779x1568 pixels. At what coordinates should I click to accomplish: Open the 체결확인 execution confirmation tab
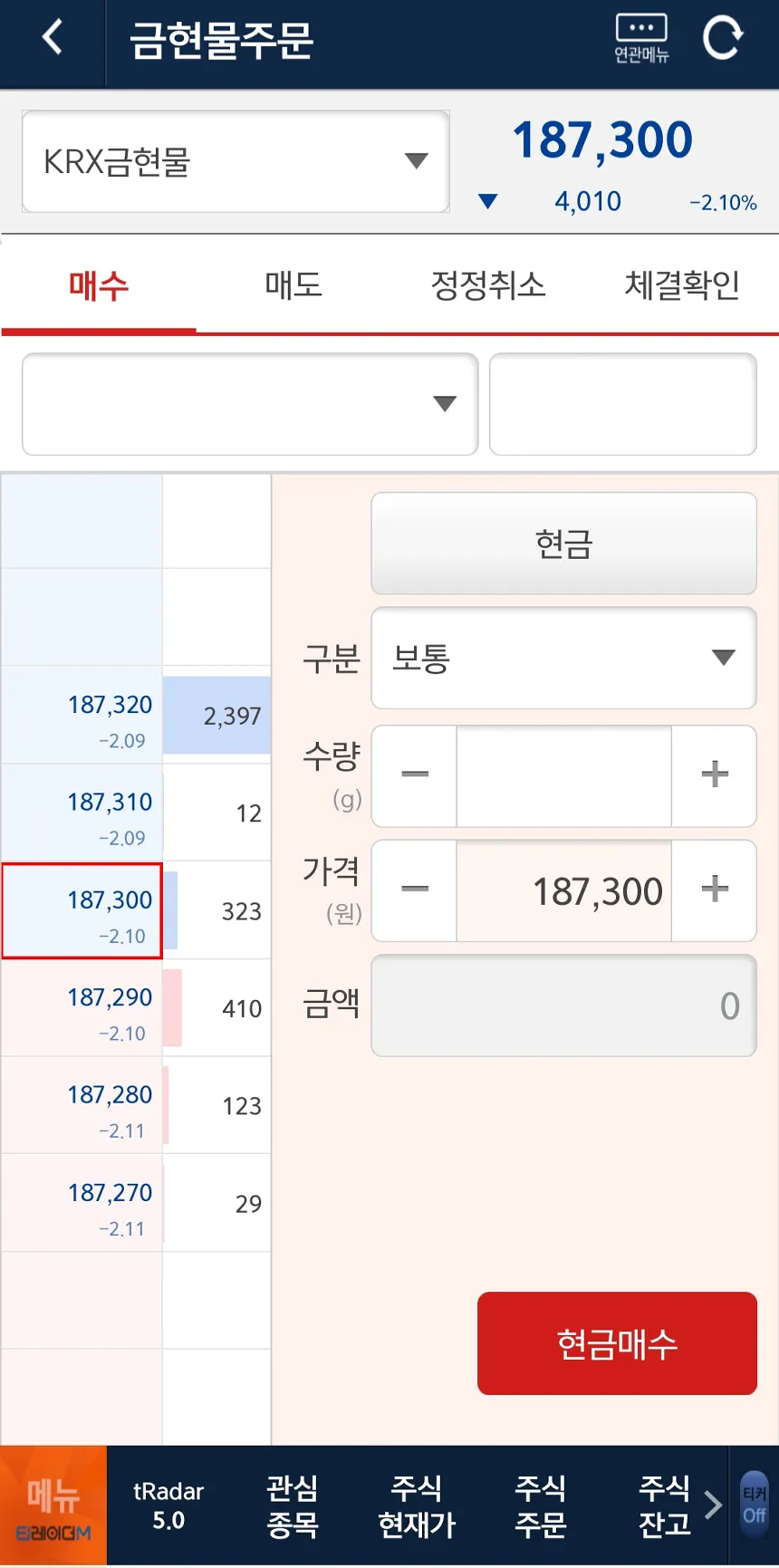682,285
